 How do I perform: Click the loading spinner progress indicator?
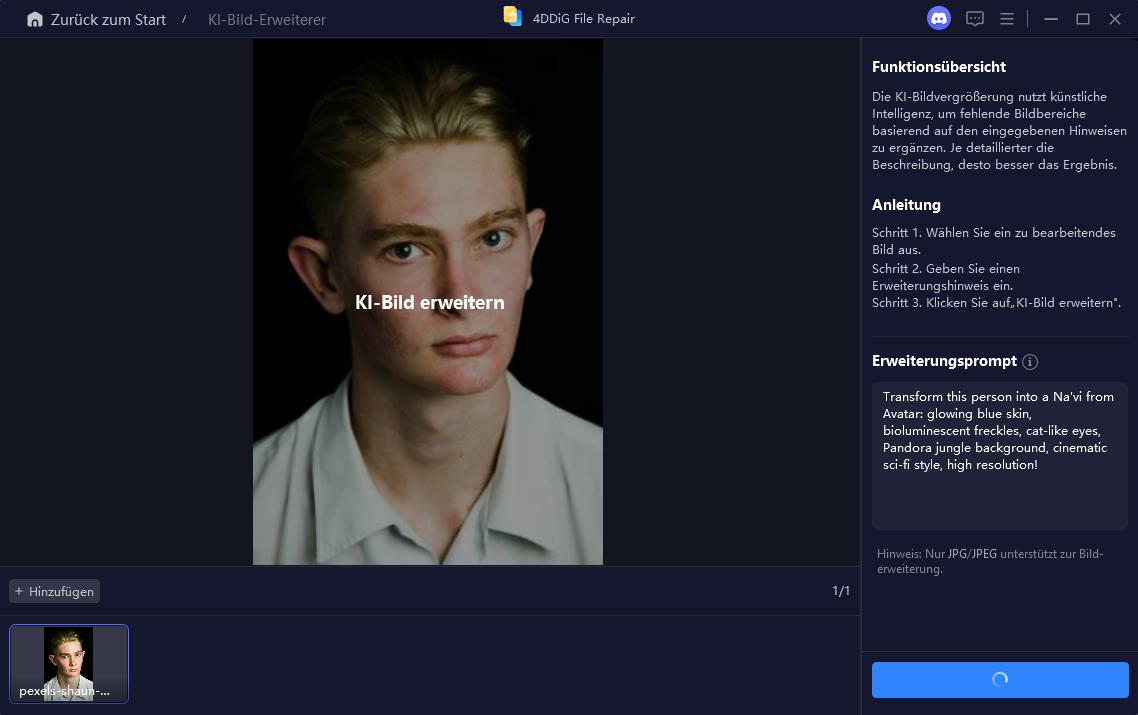[999, 680]
